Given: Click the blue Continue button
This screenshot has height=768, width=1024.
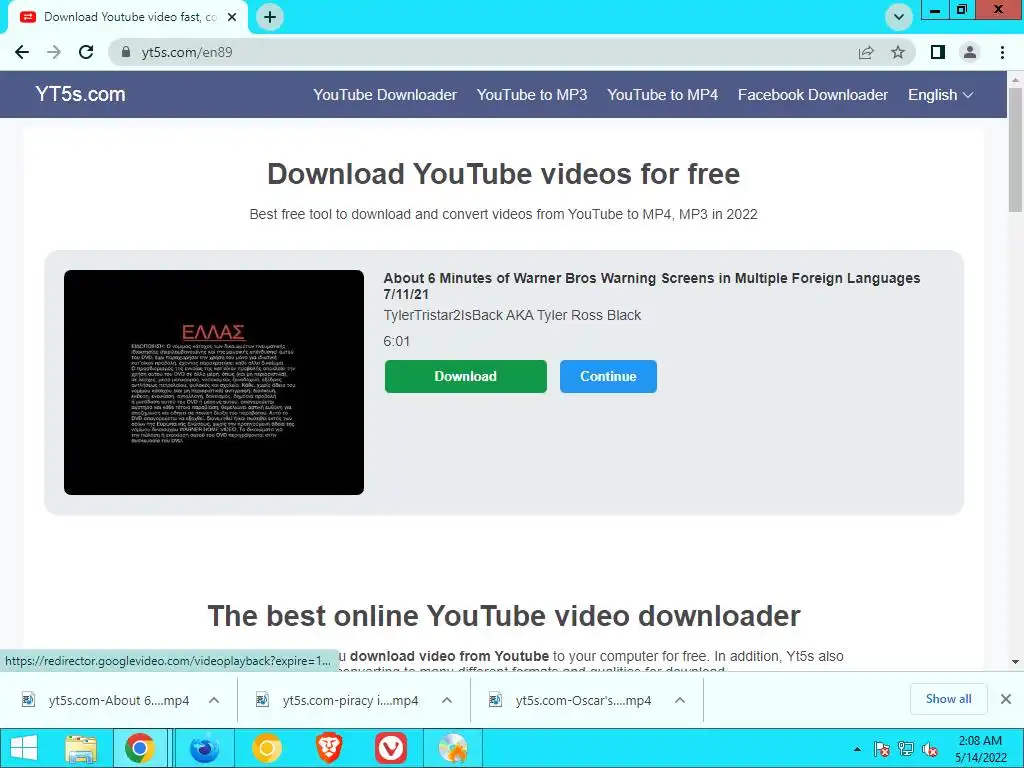Looking at the screenshot, I should [x=608, y=376].
